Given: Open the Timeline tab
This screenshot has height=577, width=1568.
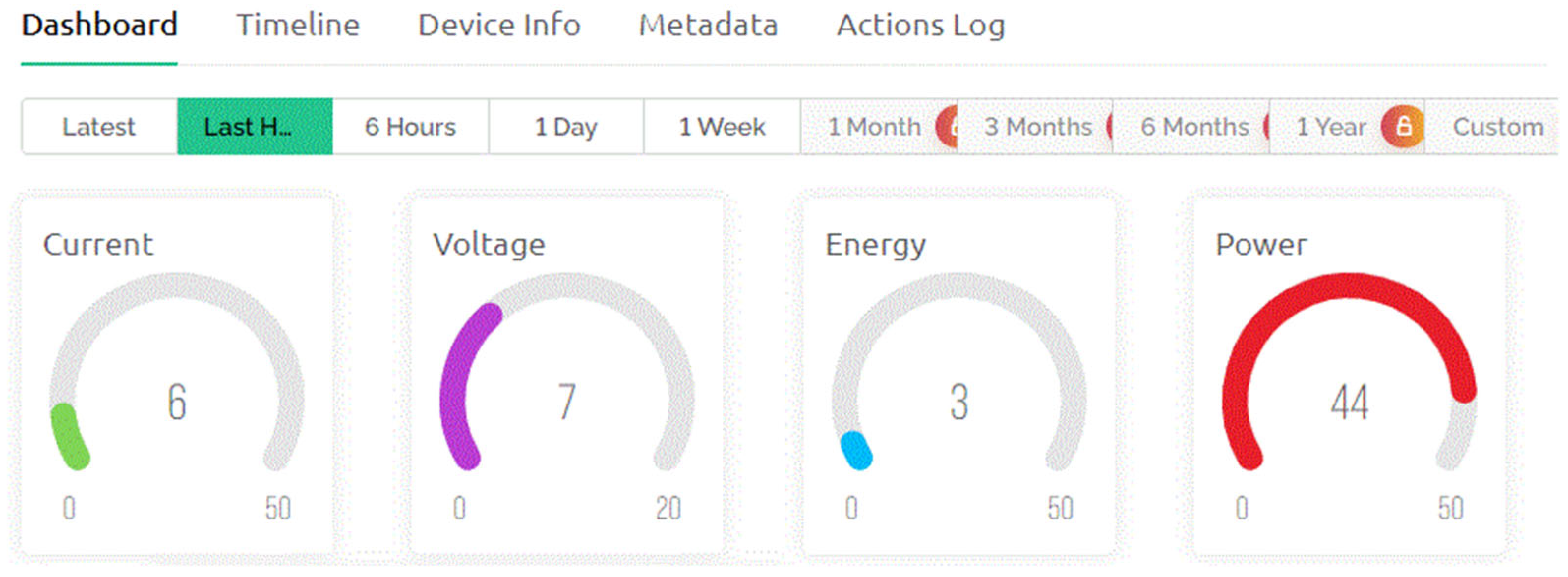Looking at the screenshot, I should point(298,26).
